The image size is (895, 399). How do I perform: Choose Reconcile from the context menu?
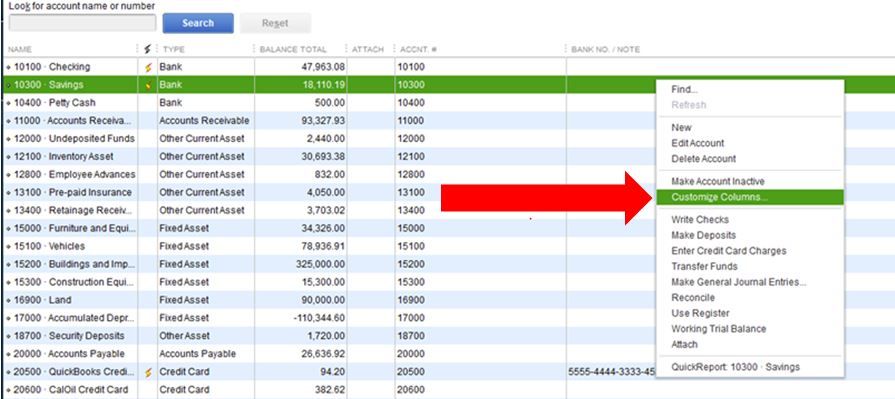(693, 297)
